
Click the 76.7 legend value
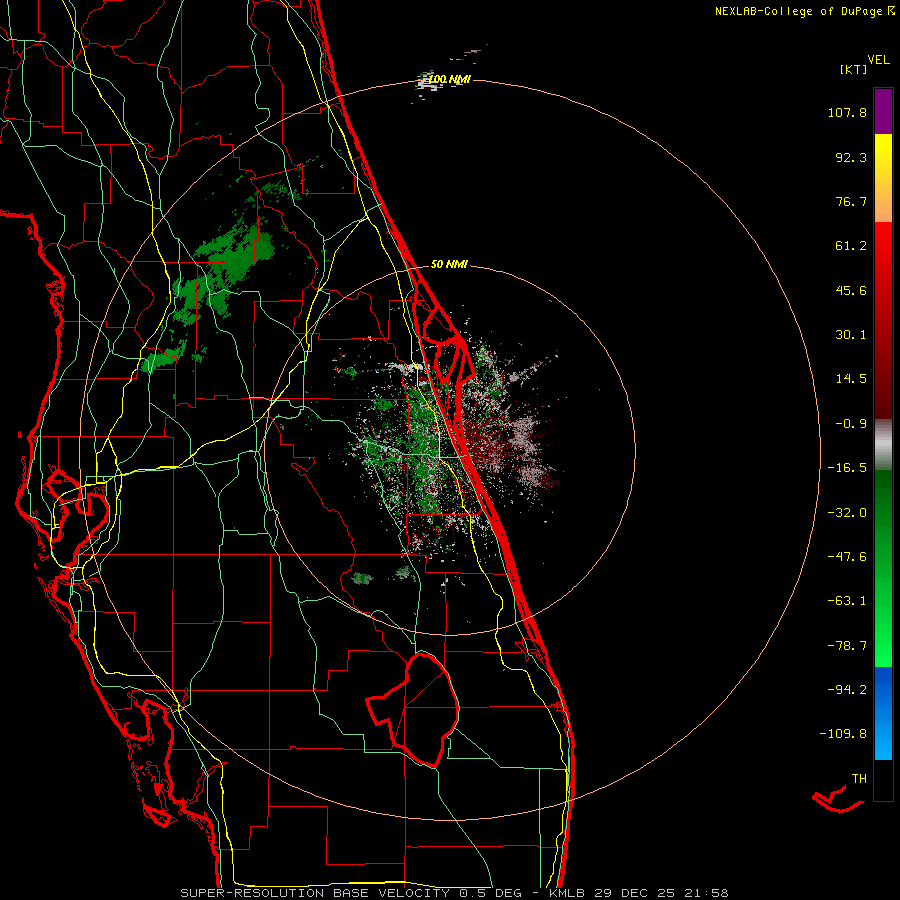[851, 201]
